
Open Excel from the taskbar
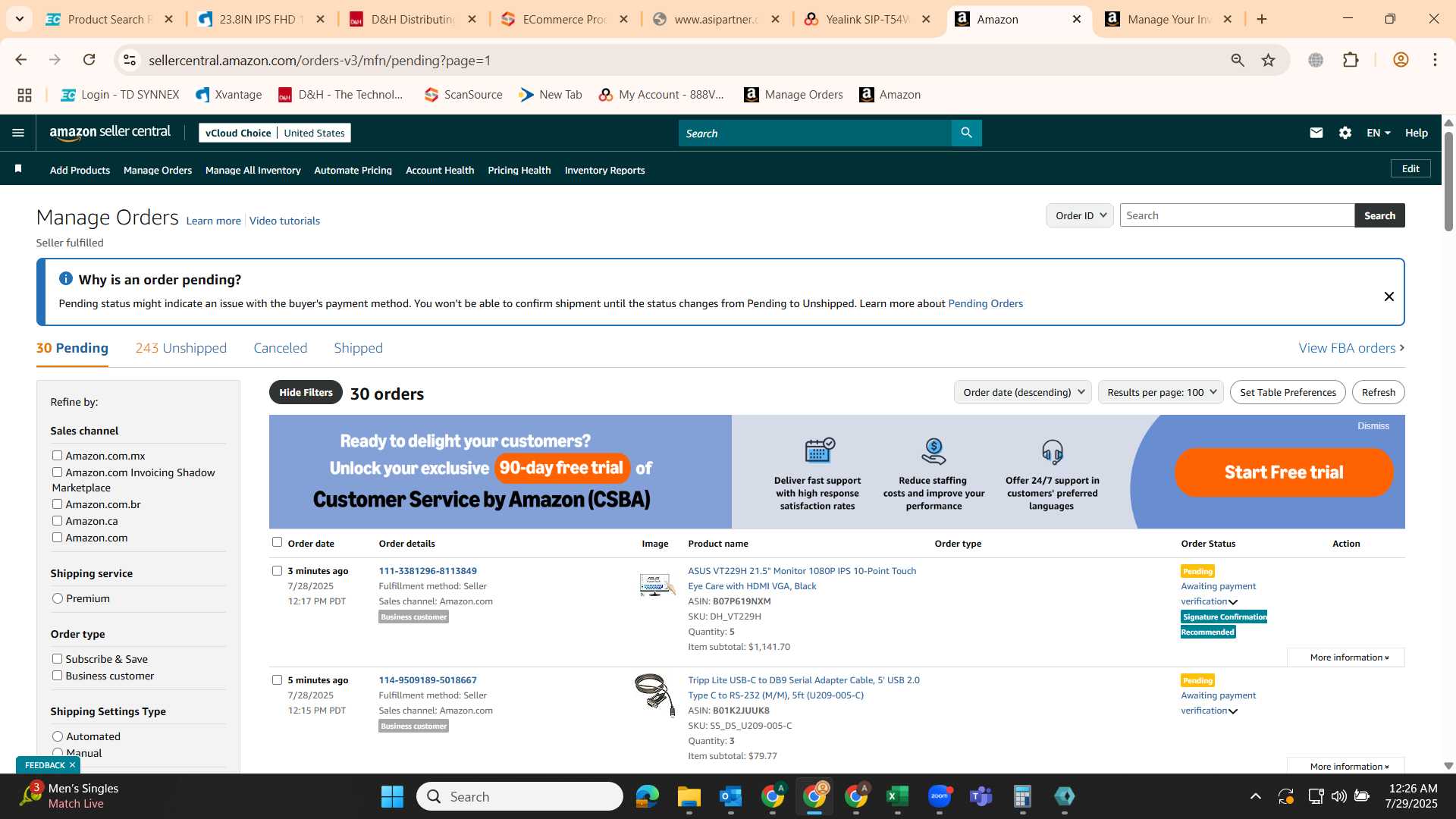pos(897,796)
